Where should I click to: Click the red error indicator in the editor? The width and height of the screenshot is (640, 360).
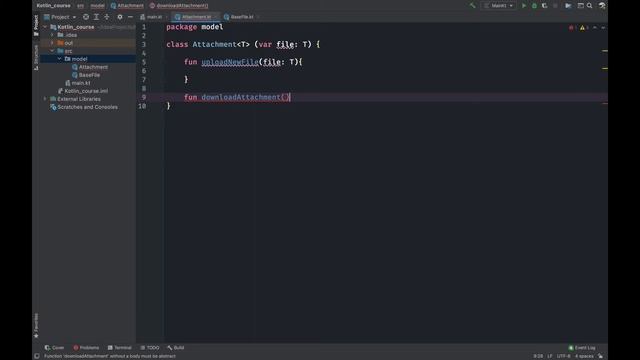click(x=573, y=28)
